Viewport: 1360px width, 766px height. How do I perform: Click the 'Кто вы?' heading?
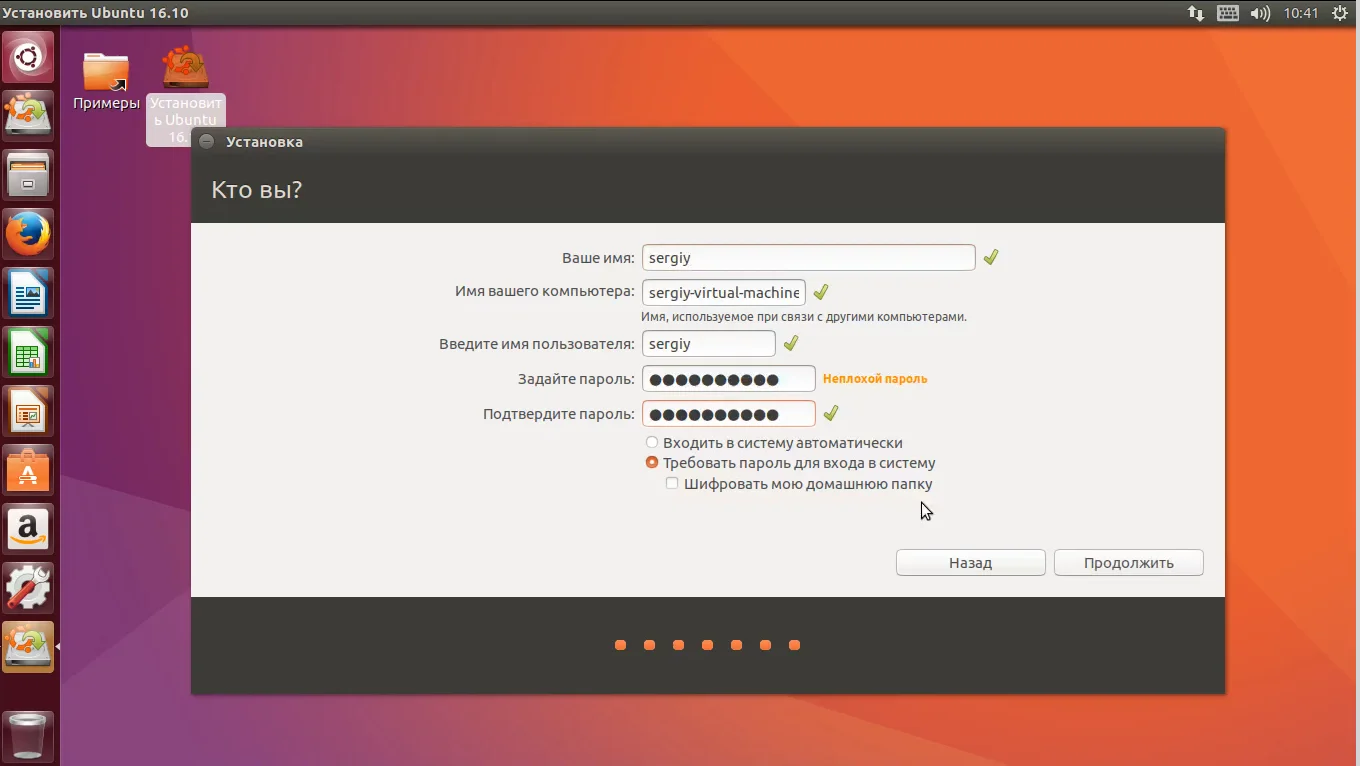257,189
